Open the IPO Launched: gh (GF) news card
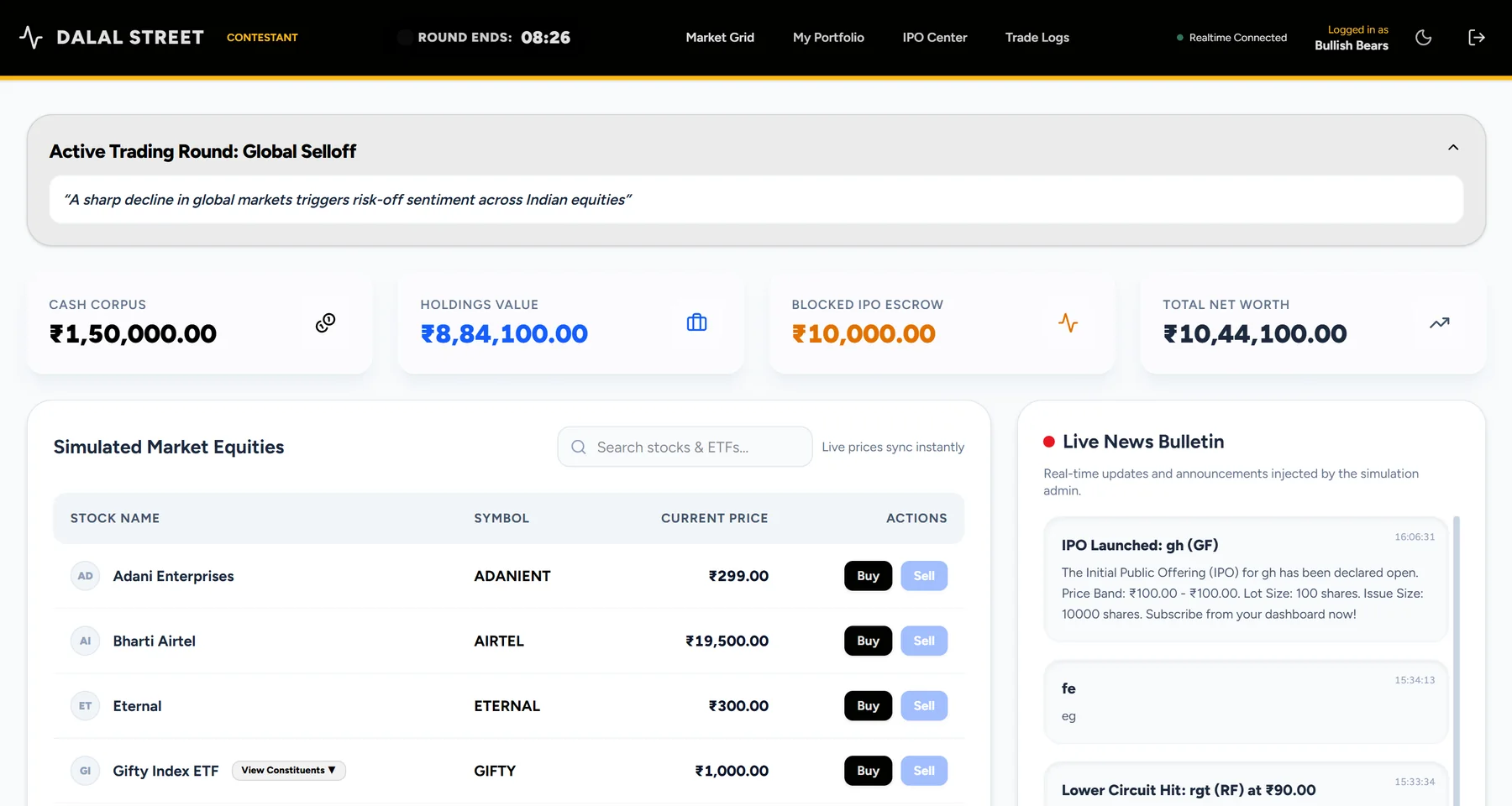The image size is (1512, 806). (x=1246, y=579)
